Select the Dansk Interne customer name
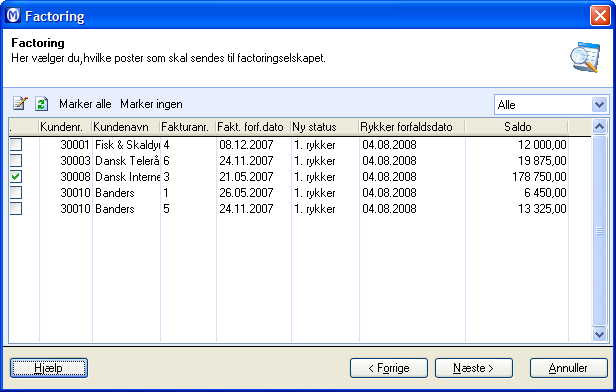 pos(127,177)
